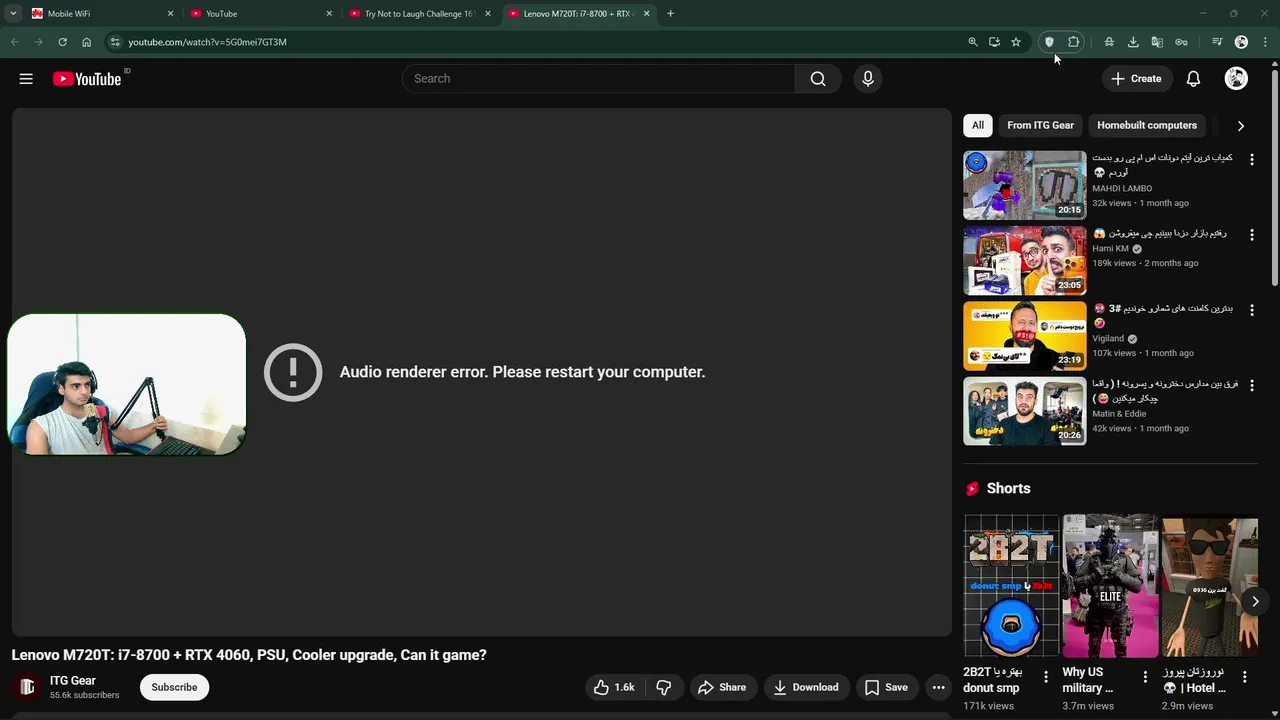The height and width of the screenshot is (720, 1280).
Task: Open browser three-dot menu
Action: point(1265,42)
